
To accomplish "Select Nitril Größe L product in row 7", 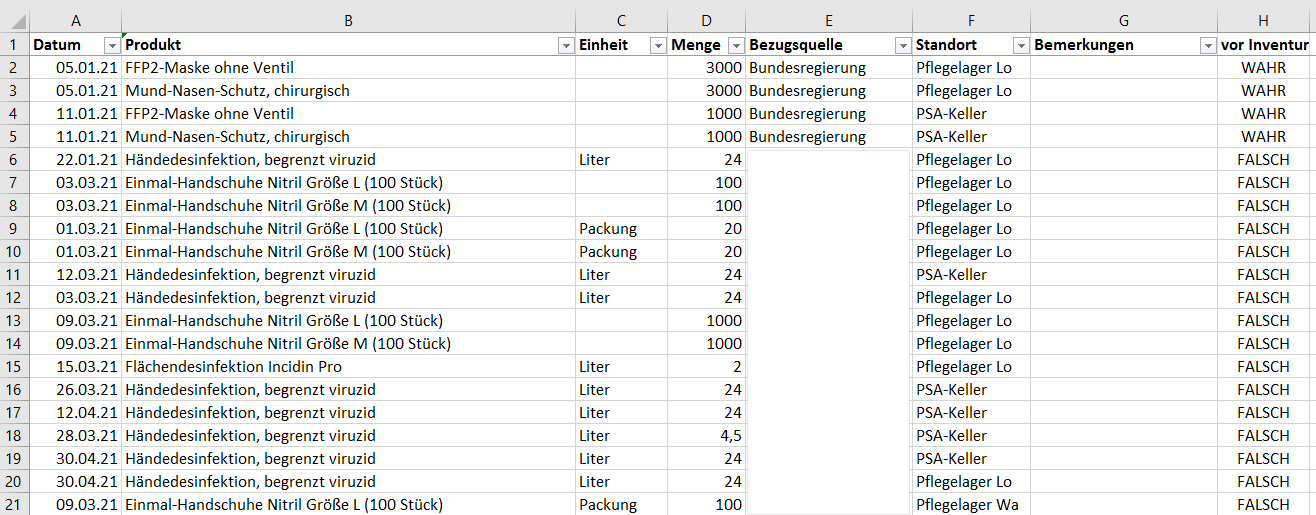I will (x=349, y=183).
